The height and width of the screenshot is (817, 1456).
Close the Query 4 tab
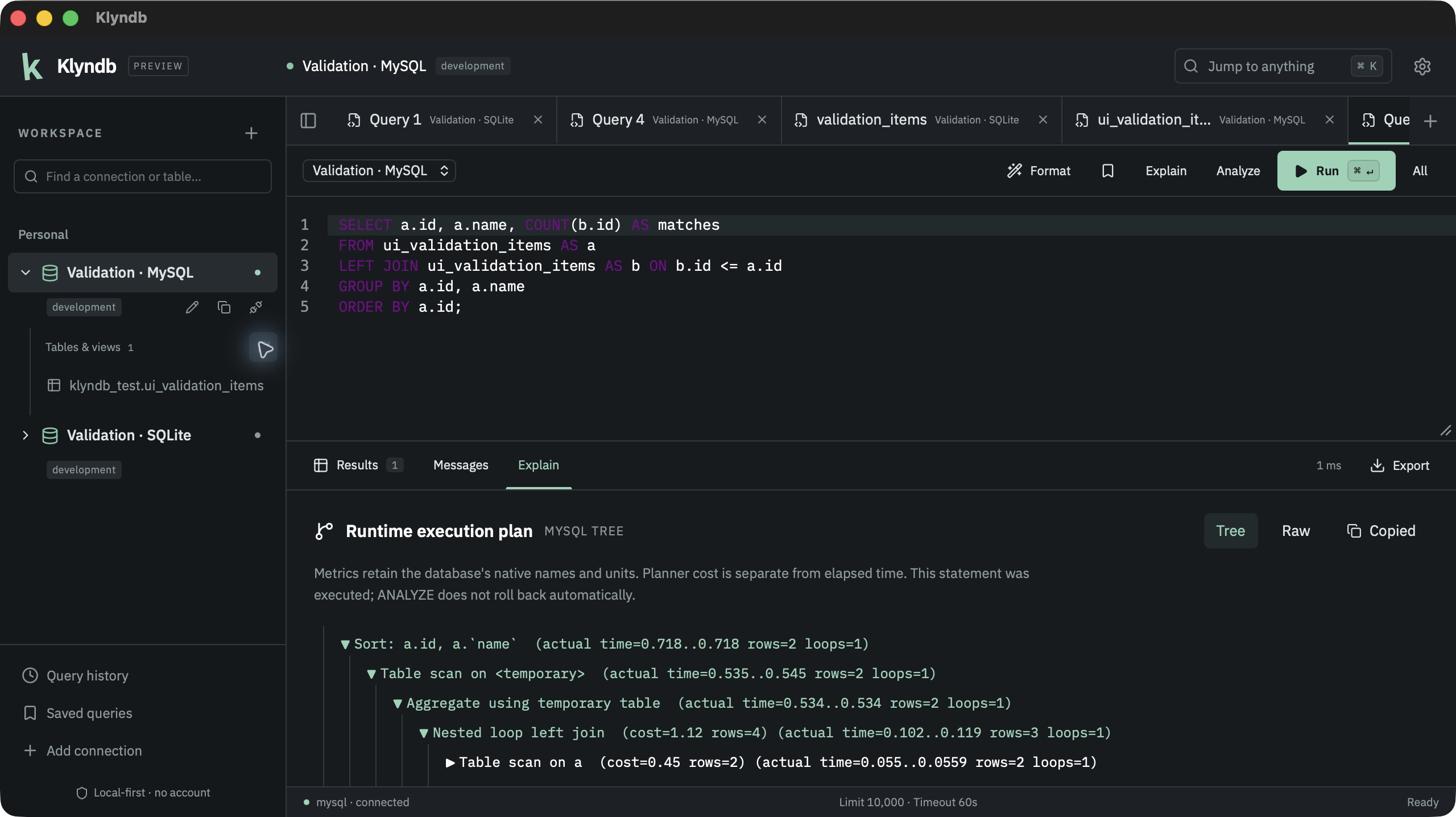[762, 119]
